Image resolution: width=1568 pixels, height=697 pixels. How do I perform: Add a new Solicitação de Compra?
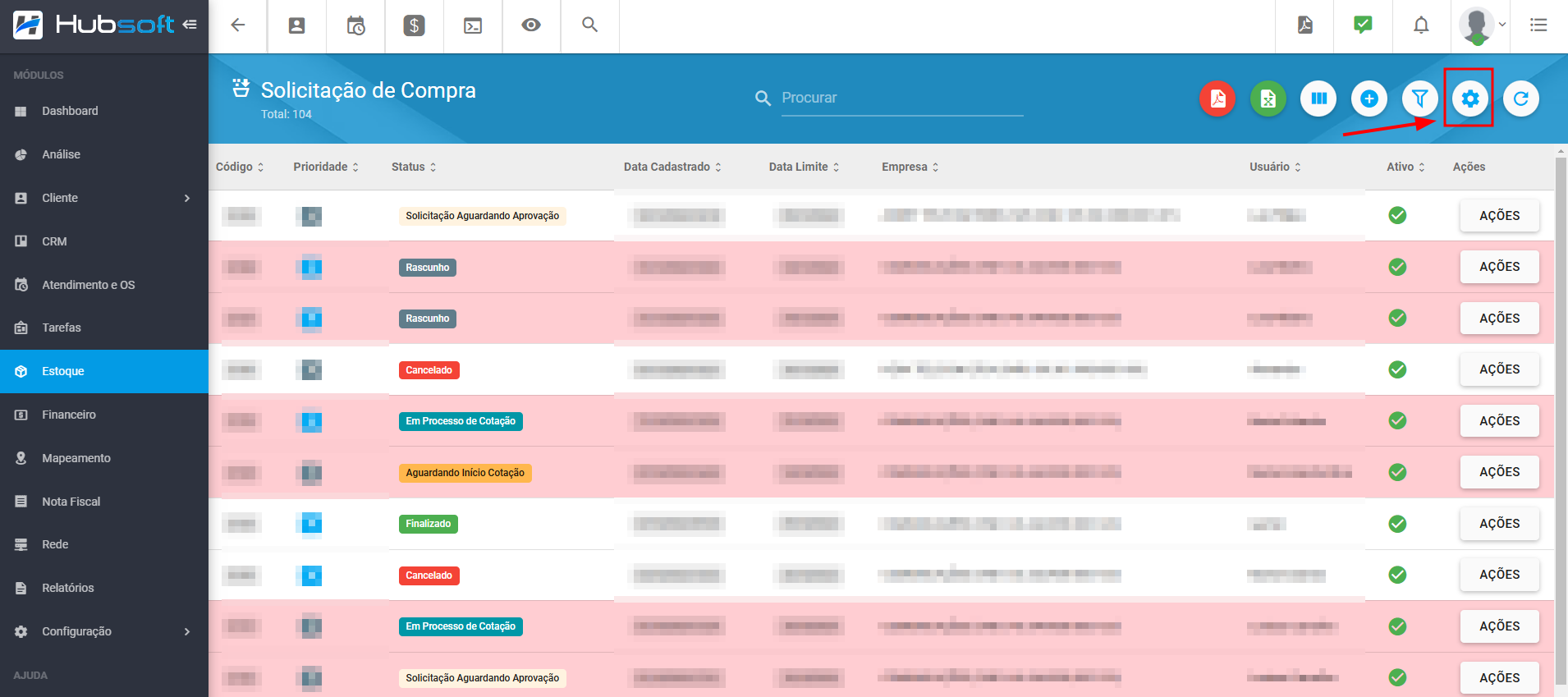point(1369,99)
